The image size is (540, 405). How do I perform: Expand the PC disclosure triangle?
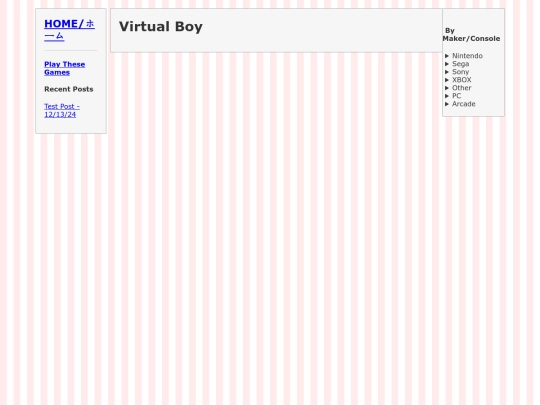click(x=447, y=96)
